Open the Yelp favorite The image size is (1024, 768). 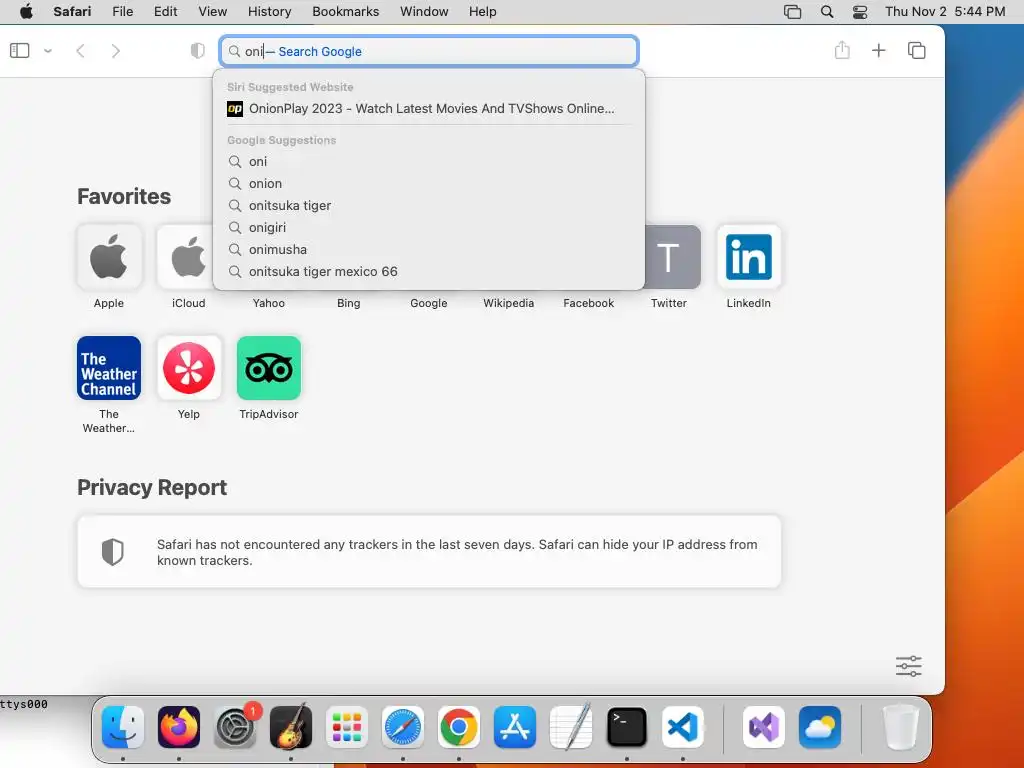click(x=189, y=368)
